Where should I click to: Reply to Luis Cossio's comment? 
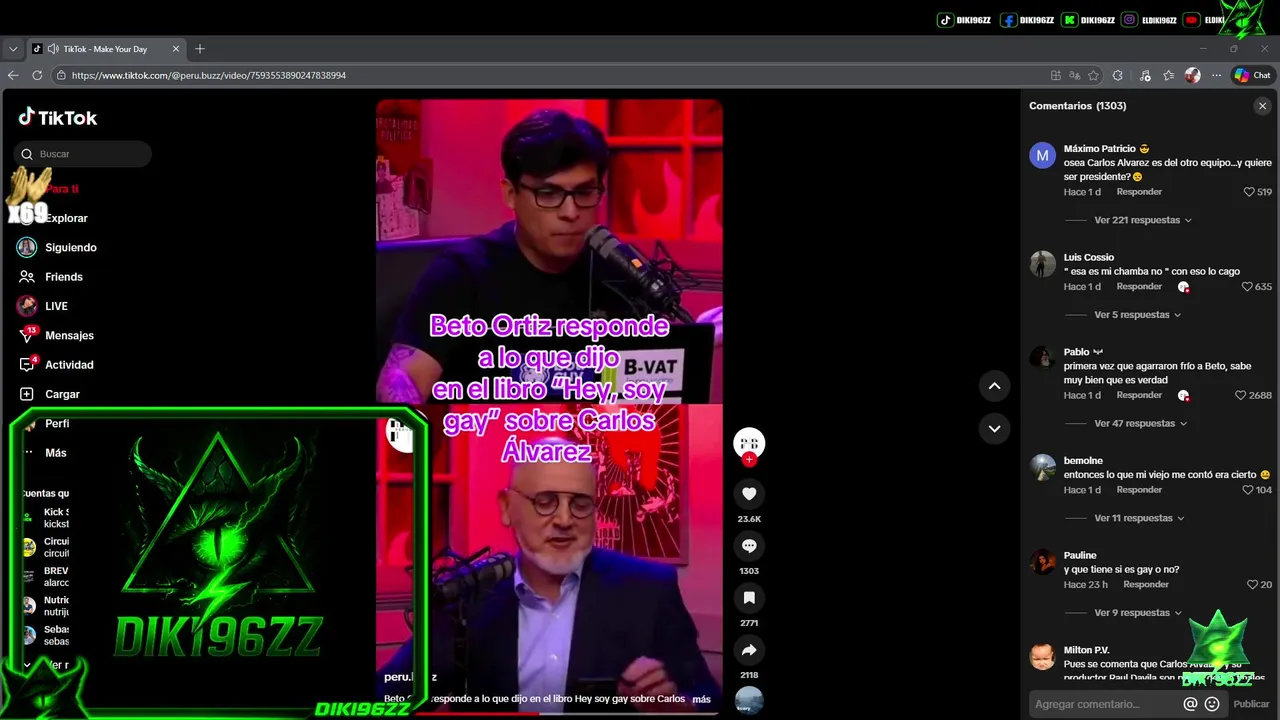click(1139, 287)
